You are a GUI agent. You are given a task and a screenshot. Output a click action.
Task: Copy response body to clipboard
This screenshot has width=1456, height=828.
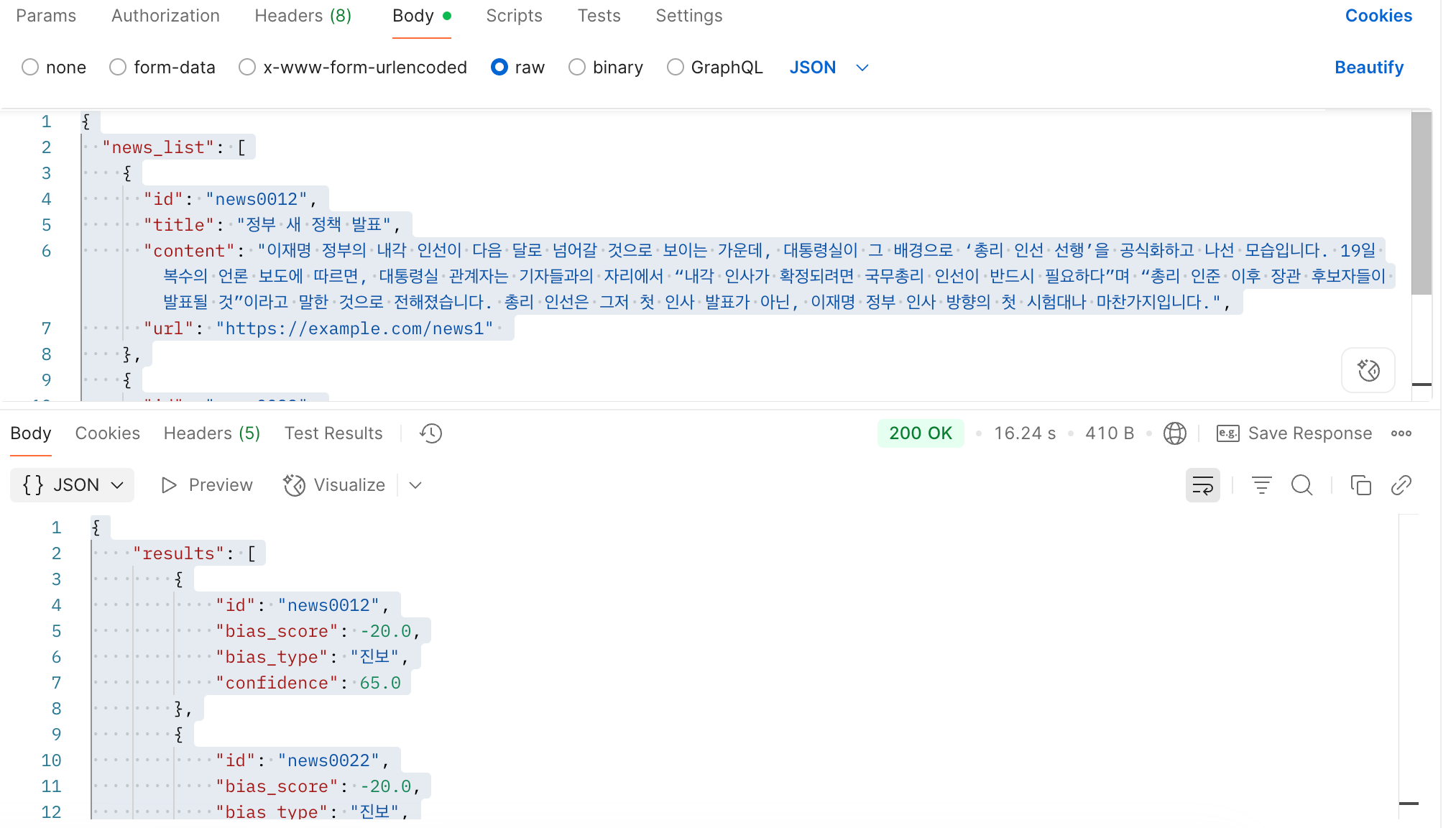[x=1360, y=486]
